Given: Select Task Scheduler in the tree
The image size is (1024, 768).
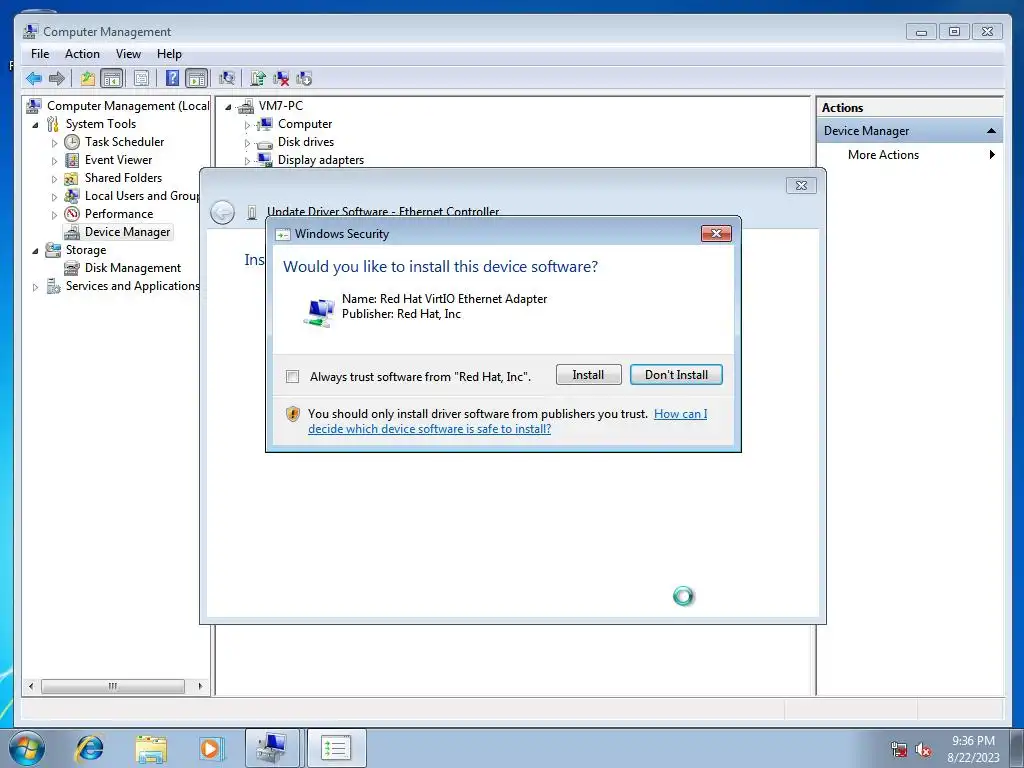Looking at the screenshot, I should point(124,142).
